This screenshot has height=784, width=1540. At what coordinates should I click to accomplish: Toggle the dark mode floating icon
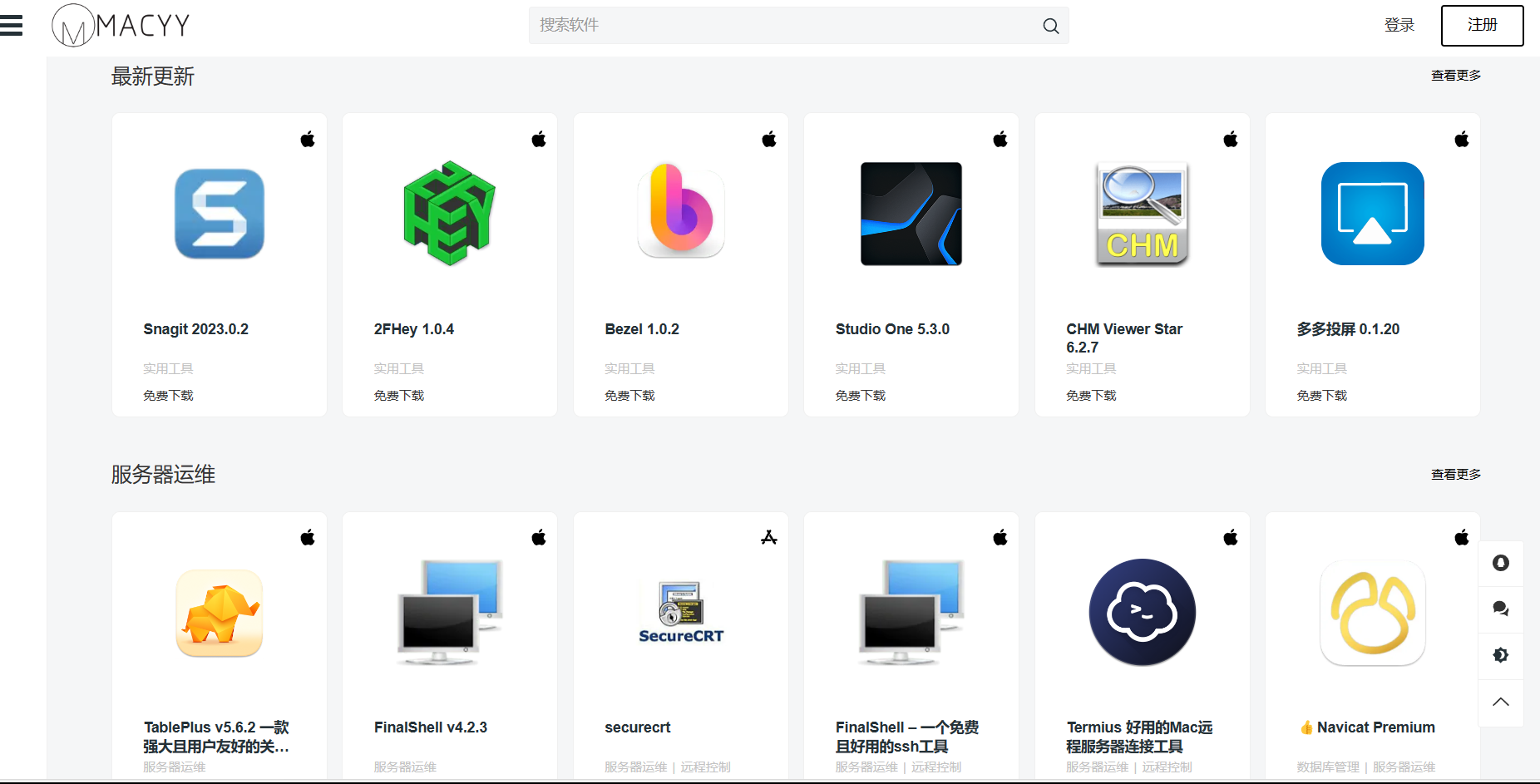coord(1501,655)
